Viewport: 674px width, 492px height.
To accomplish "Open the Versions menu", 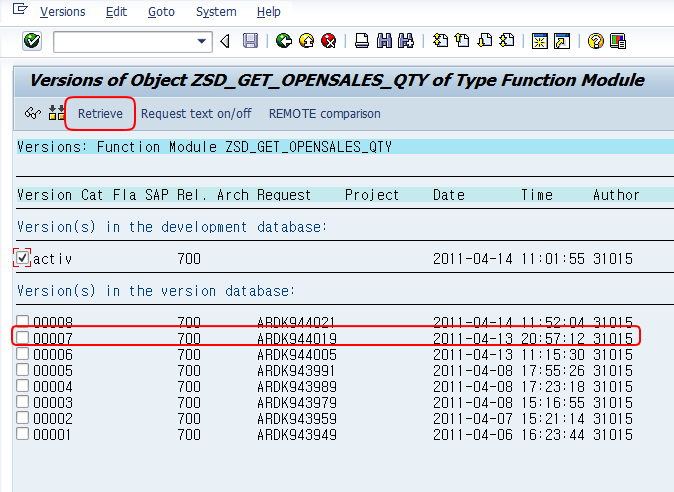I will tap(63, 12).
